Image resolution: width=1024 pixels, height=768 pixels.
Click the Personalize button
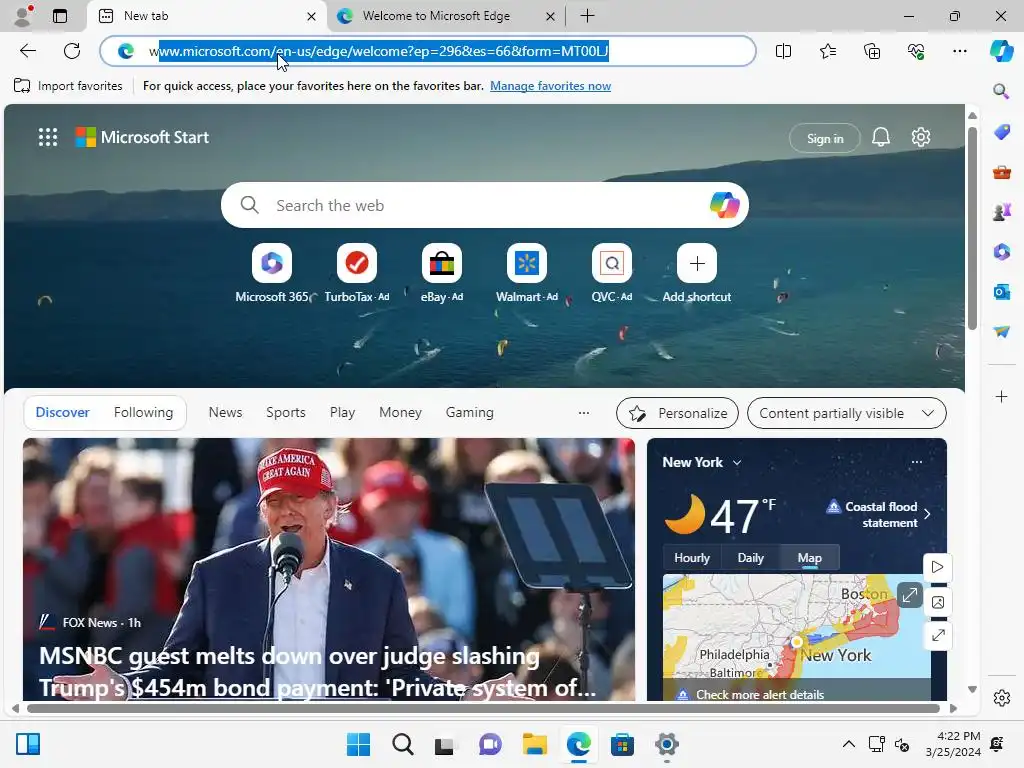tap(677, 413)
